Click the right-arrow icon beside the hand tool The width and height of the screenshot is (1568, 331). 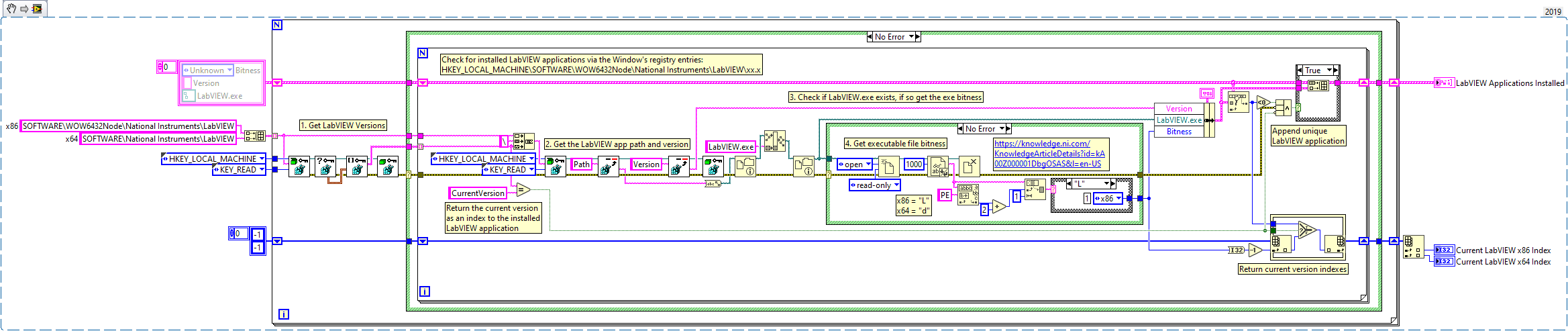click(24, 9)
